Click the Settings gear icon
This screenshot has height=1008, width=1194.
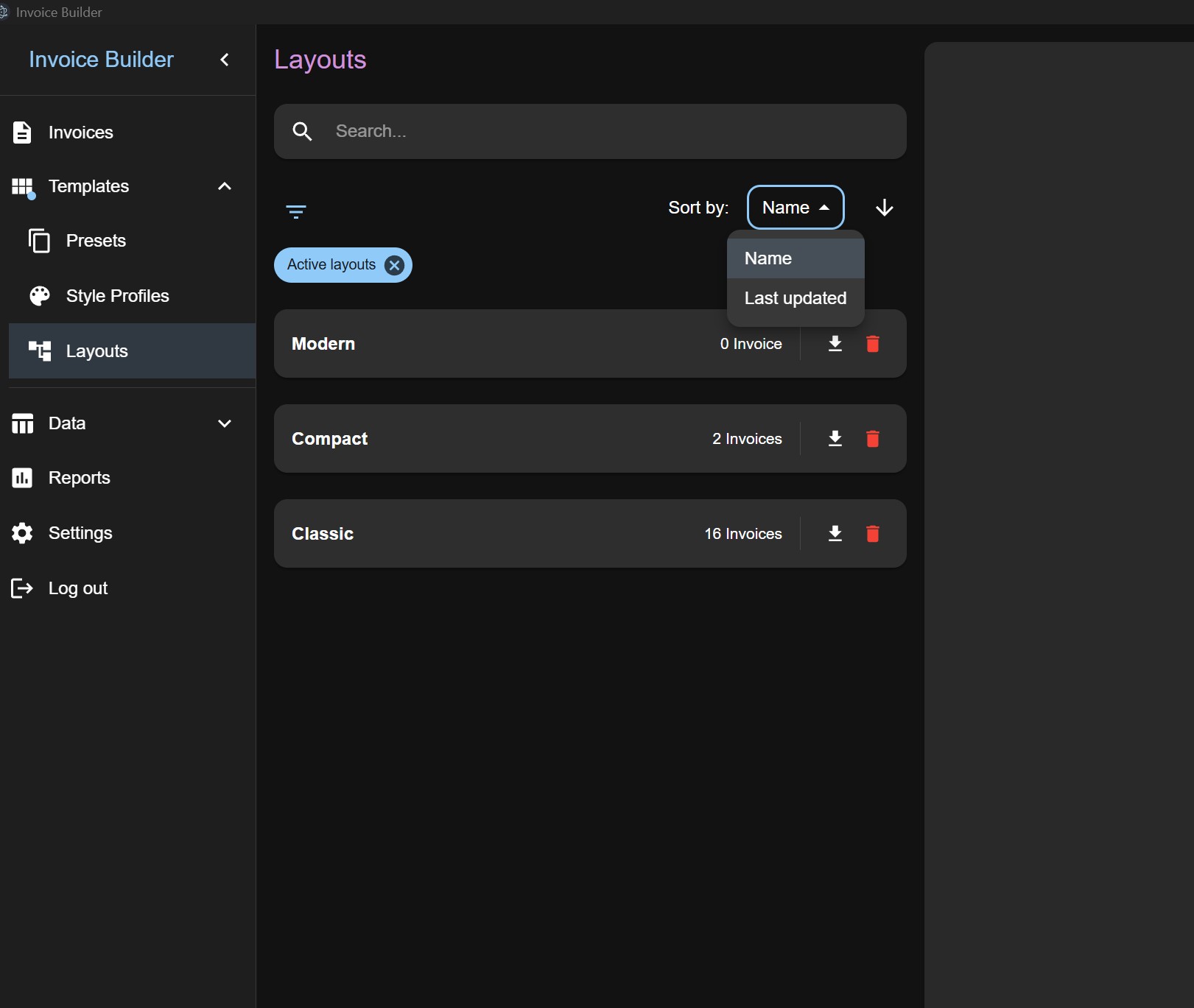(22, 533)
